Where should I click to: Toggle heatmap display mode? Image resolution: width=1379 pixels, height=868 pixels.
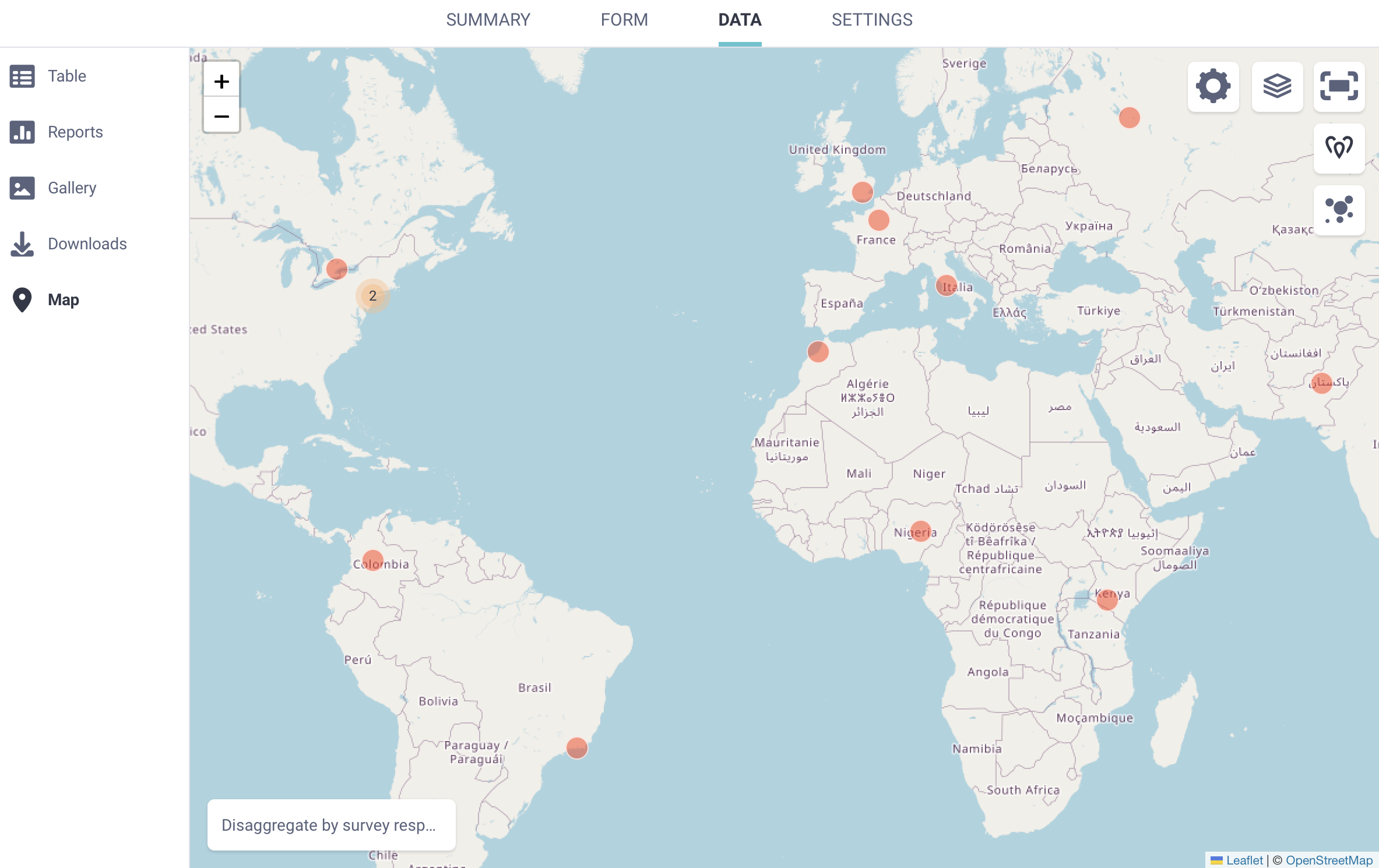click(x=1339, y=147)
